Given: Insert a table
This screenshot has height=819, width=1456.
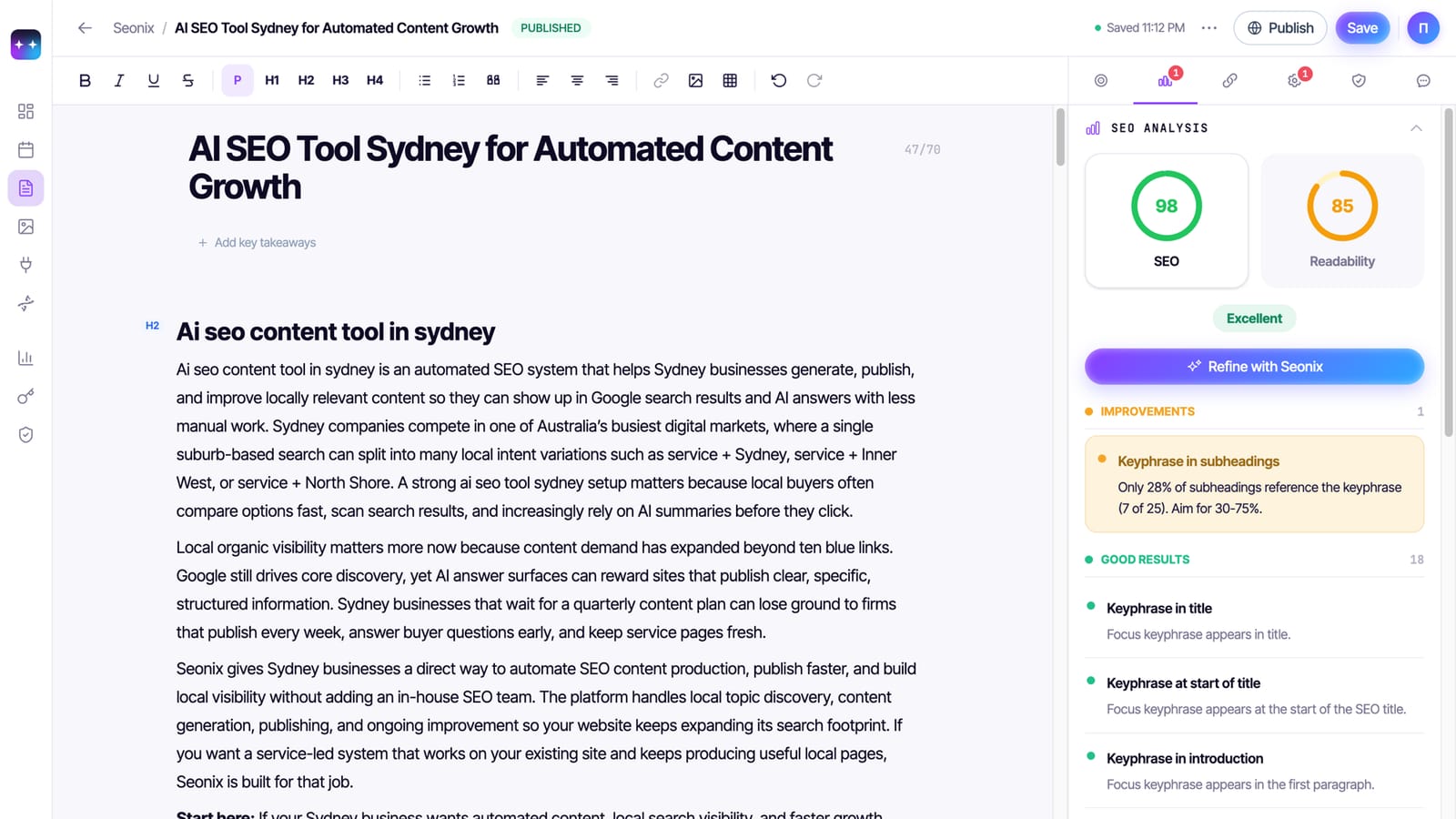Looking at the screenshot, I should [x=730, y=80].
